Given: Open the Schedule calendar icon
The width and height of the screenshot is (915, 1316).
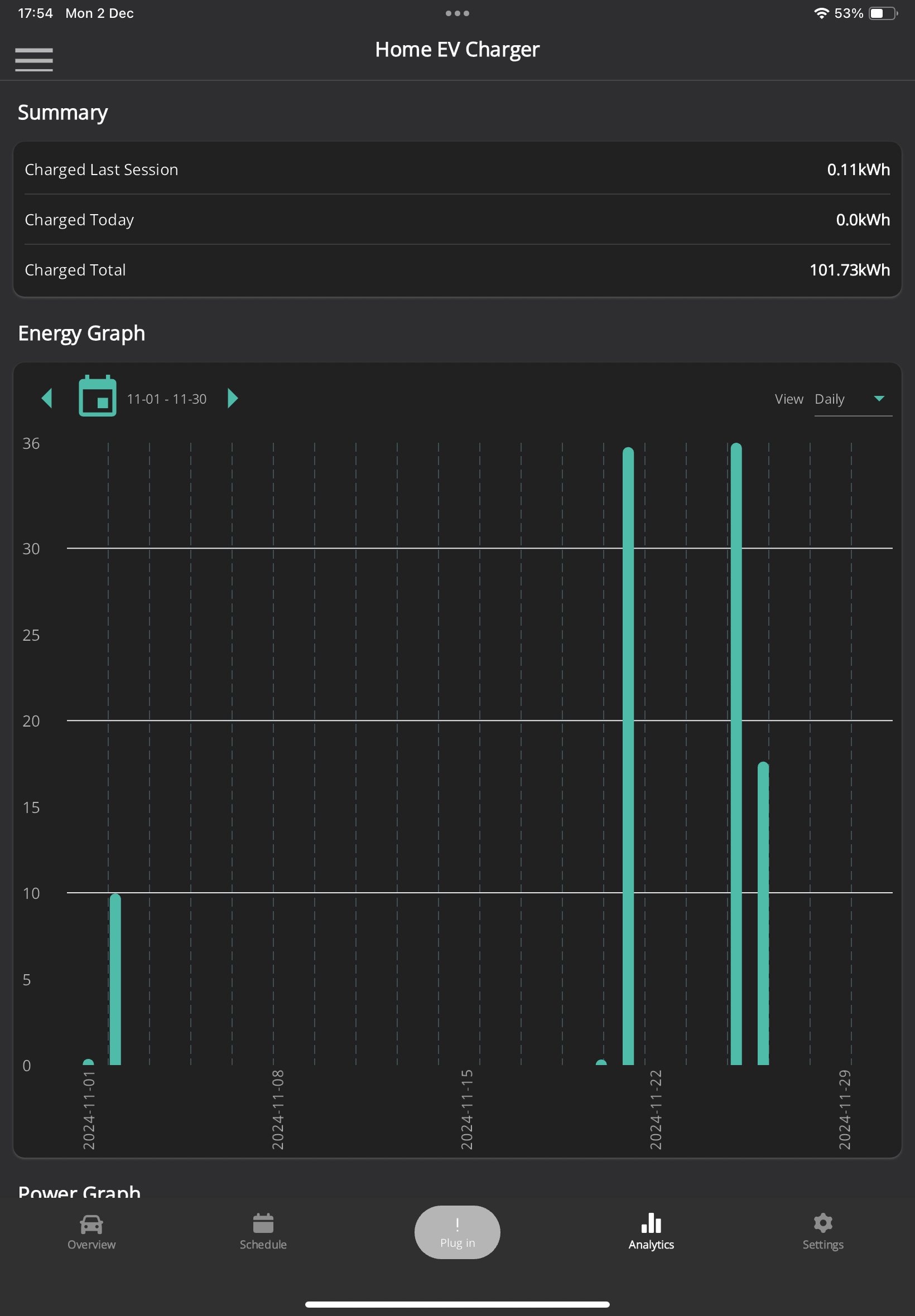Looking at the screenshot, I should 263,1223.
